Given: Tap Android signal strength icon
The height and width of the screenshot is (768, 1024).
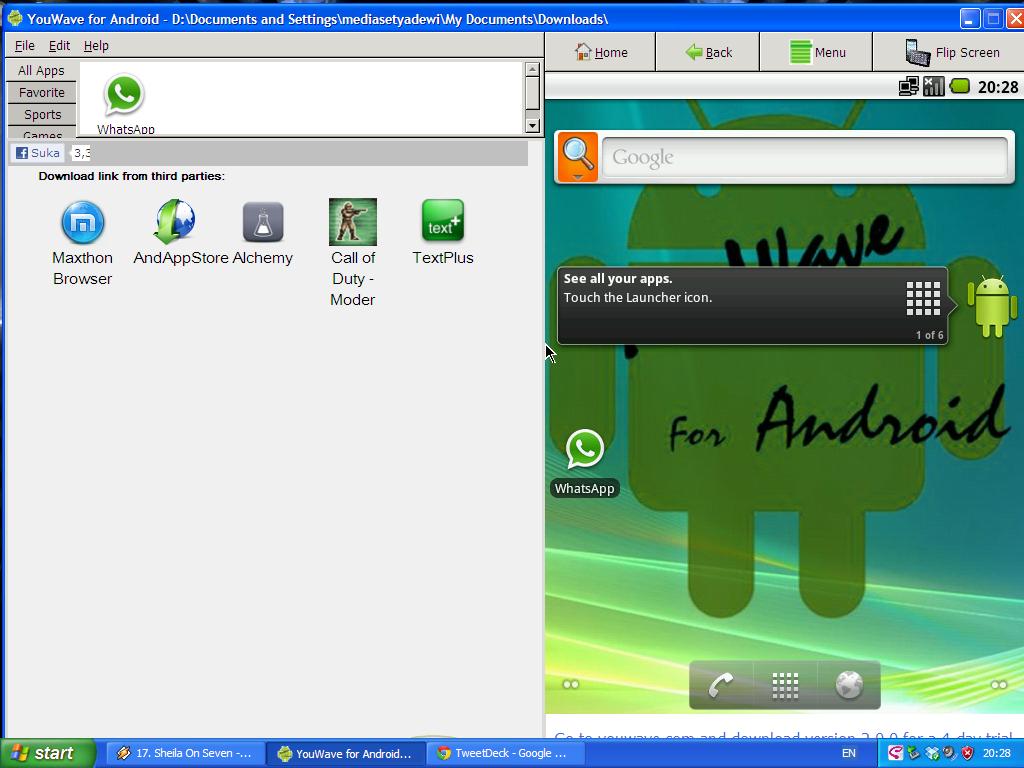Looking at the screenshot, I should pyautogui.click(x=934, y=86).
